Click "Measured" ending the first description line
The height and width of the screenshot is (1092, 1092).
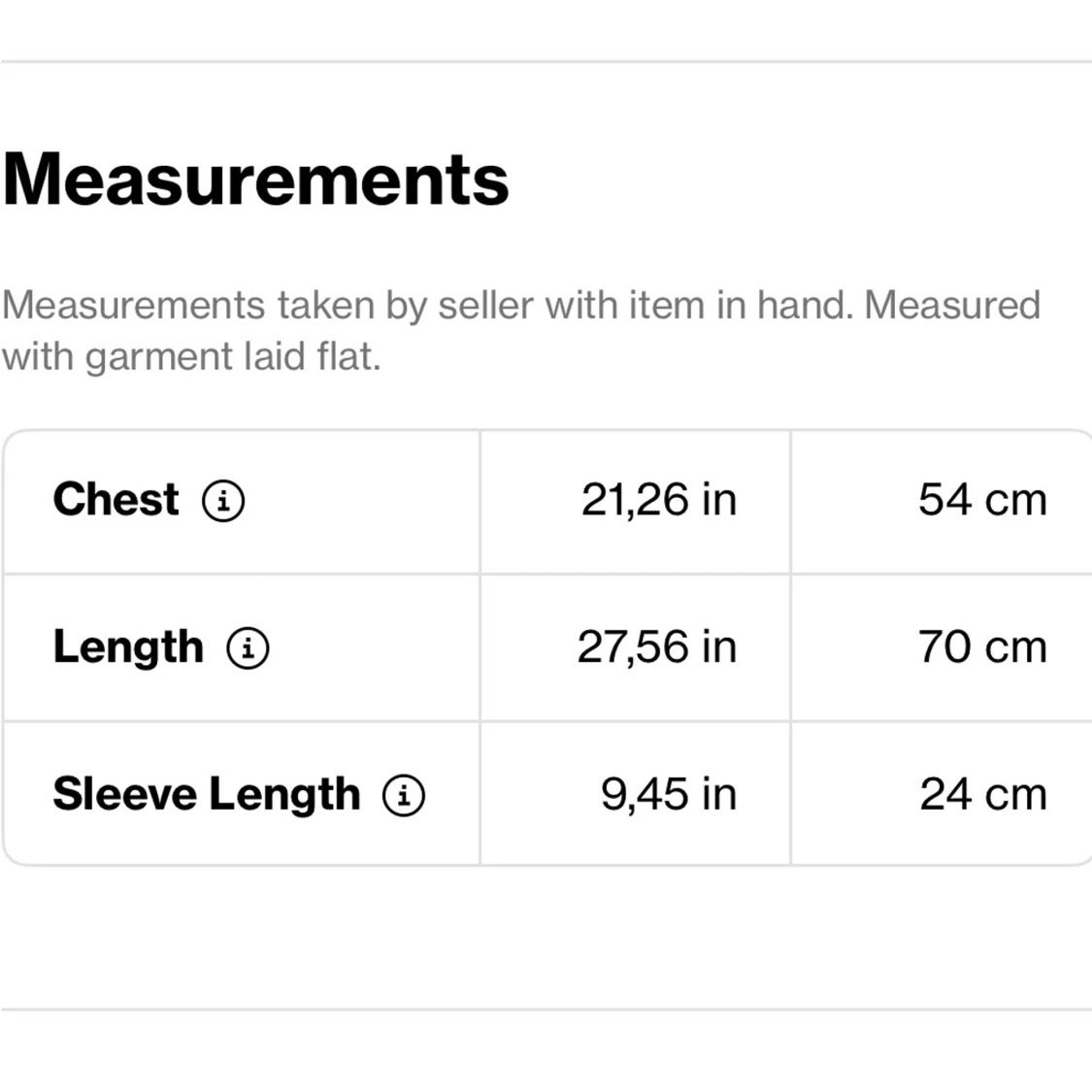click(x=951, y=306)
